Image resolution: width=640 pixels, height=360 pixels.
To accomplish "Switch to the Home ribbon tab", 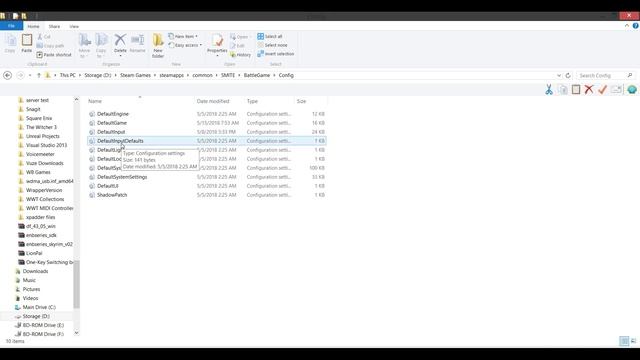I will click(x=33, y=27).
